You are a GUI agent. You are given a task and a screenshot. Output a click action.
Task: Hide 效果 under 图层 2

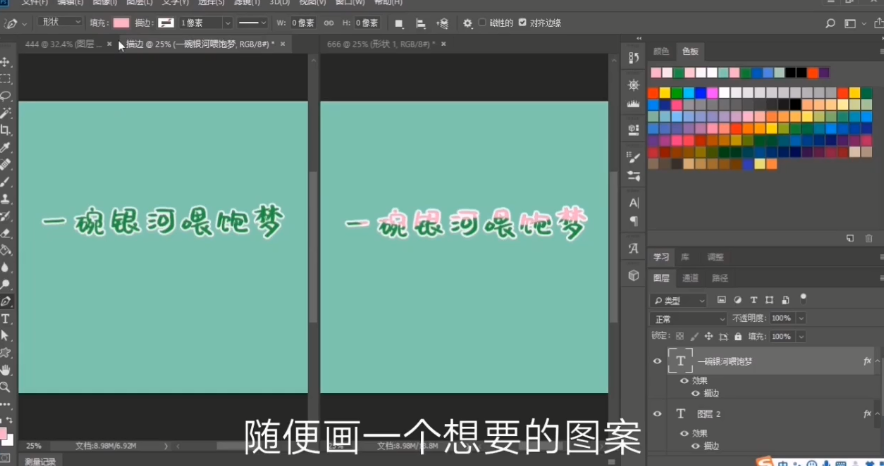[x=684, y=433]
